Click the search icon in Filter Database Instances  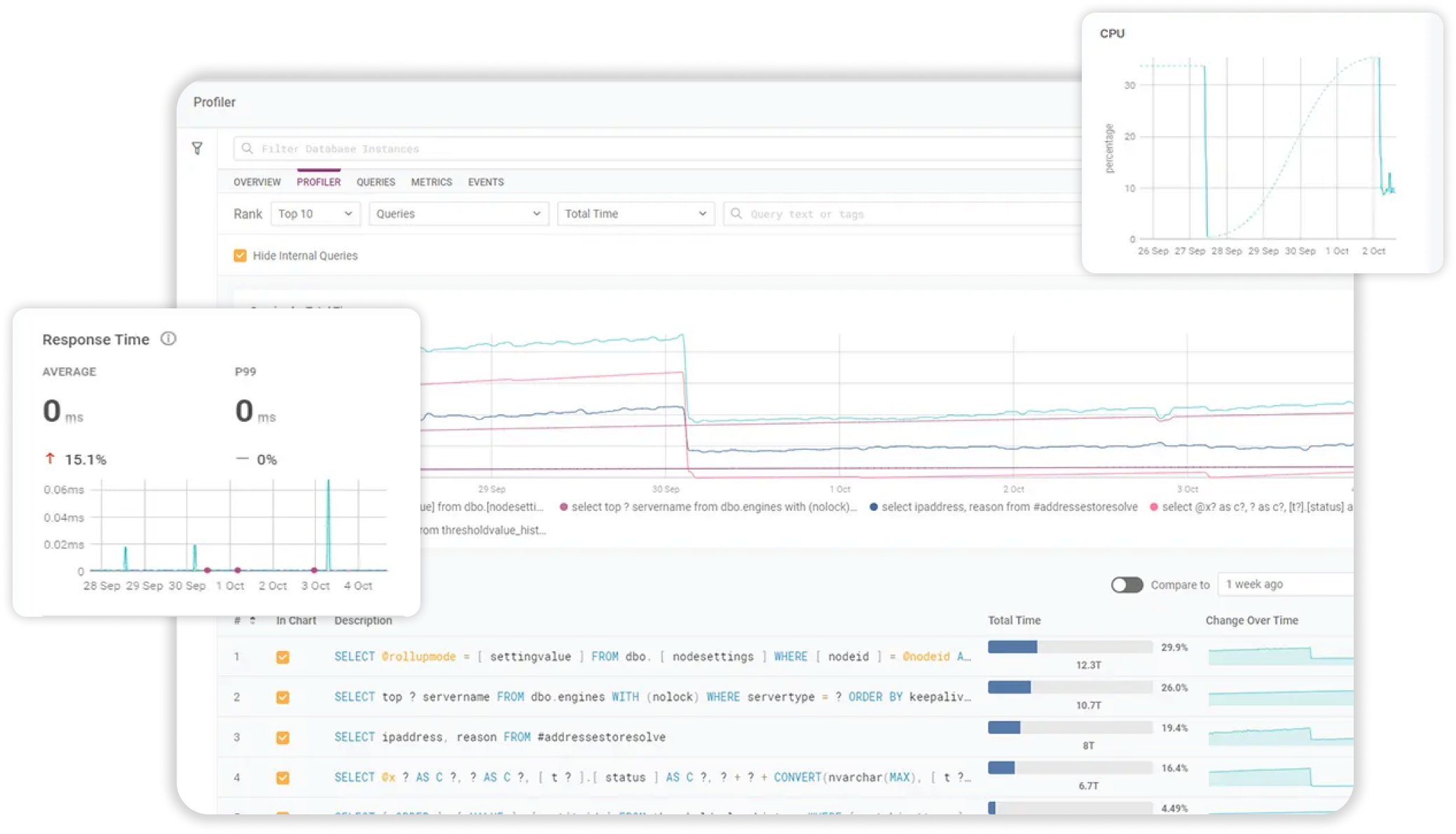pos(247,149)
